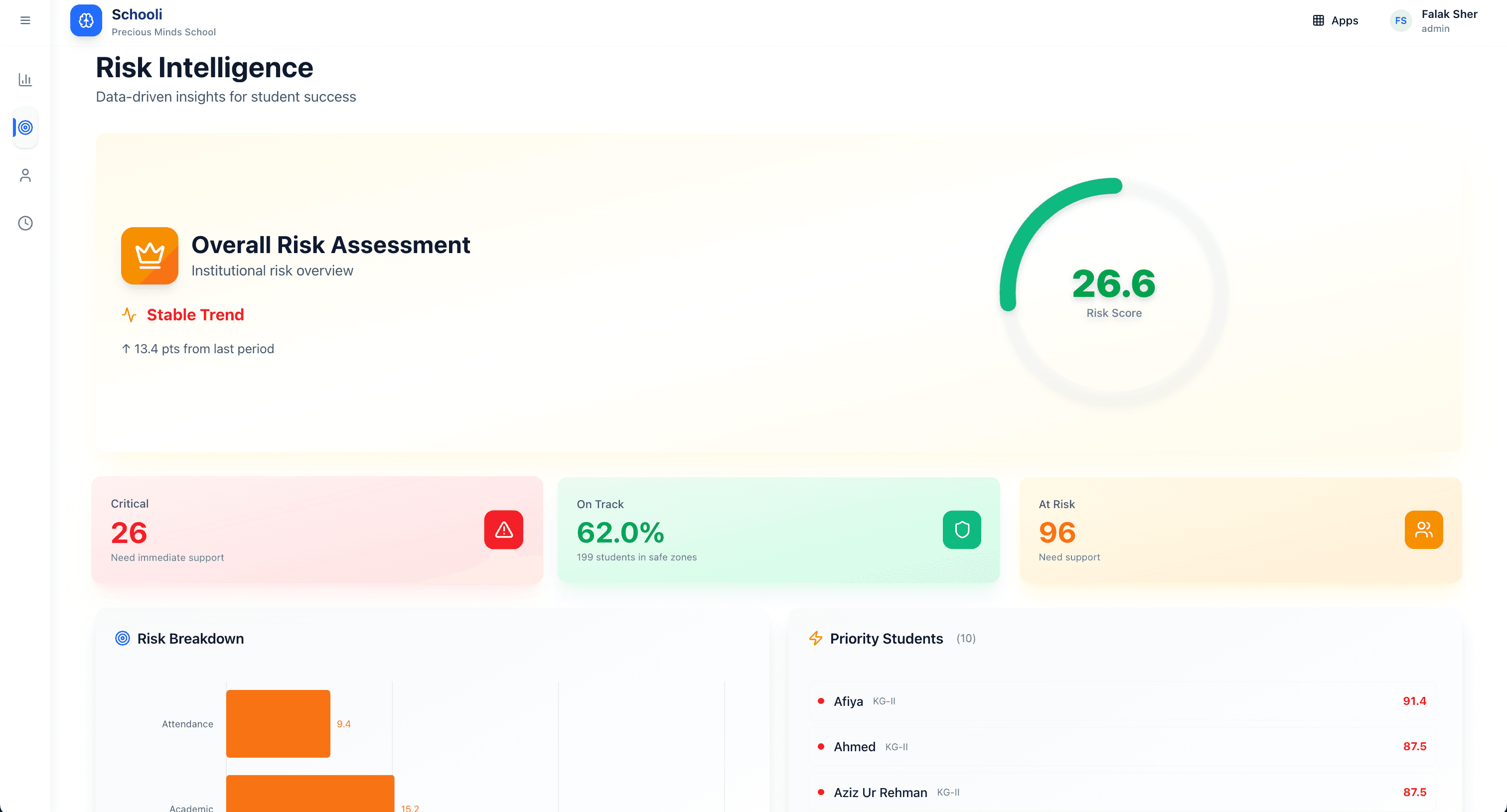Open the students person icon in sidebar

[25, 175]
